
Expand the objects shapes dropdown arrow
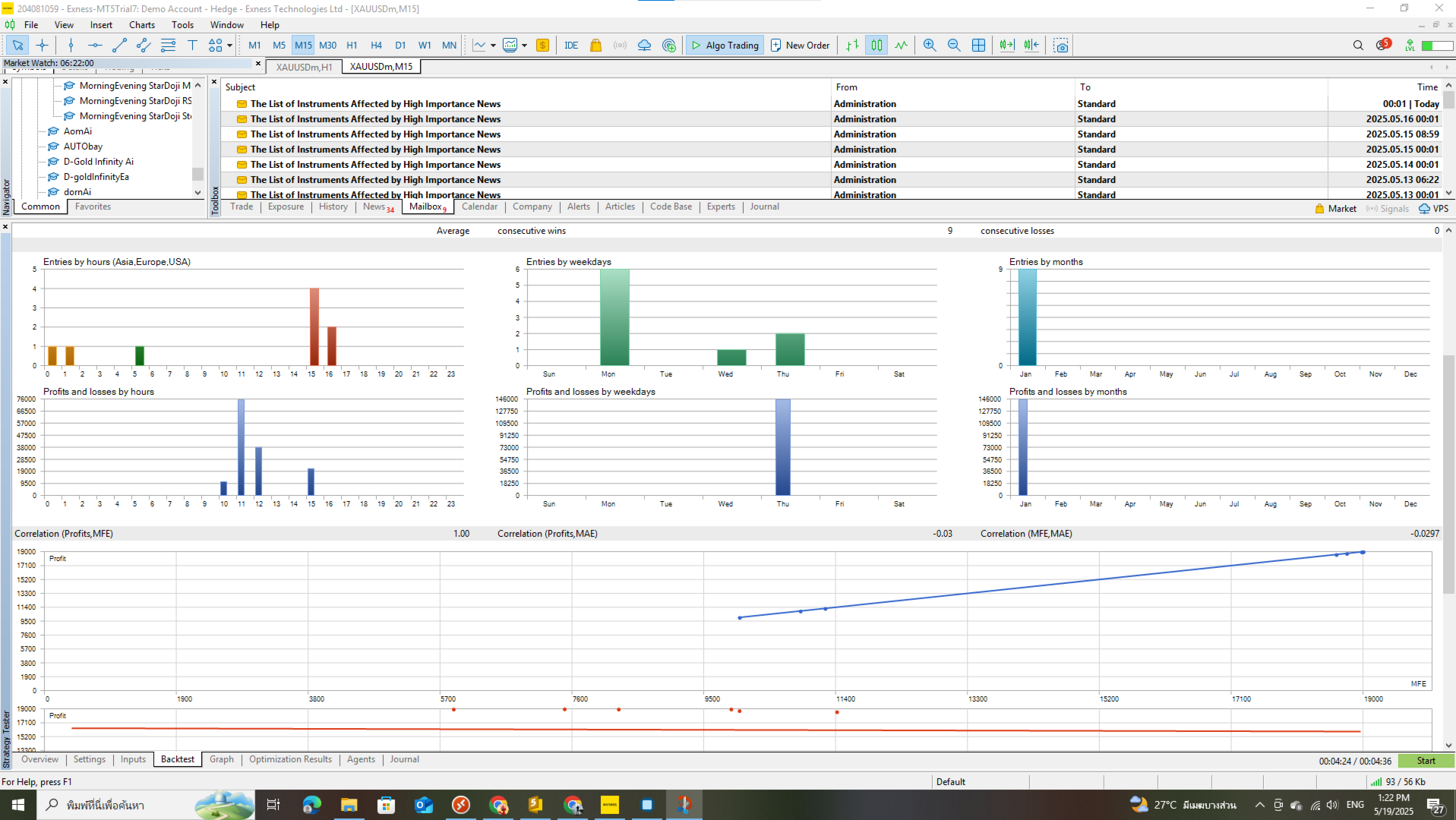[229, 46]
